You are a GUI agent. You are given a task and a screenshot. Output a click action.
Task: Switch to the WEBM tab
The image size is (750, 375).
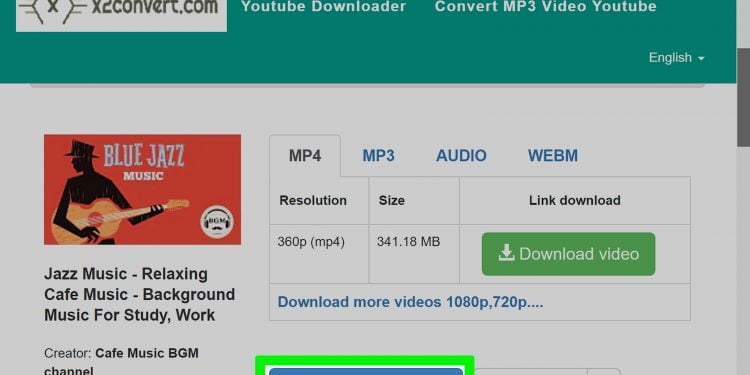pos(553,156)
